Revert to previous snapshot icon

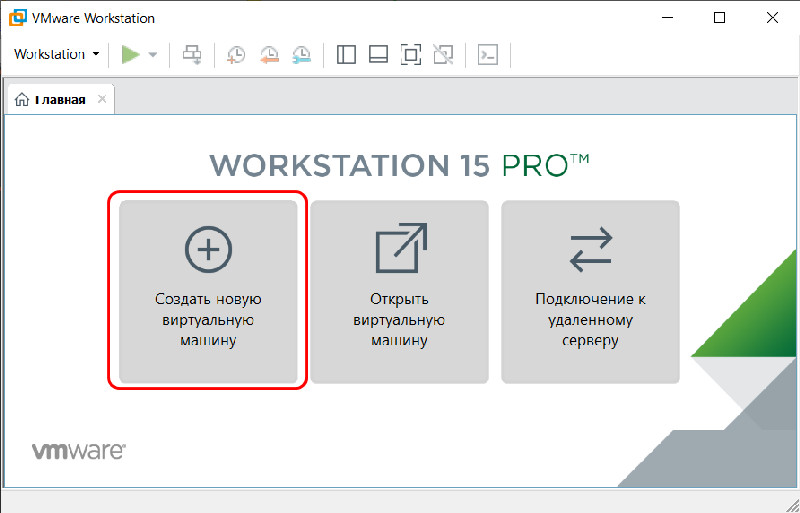tap(269, 55)
